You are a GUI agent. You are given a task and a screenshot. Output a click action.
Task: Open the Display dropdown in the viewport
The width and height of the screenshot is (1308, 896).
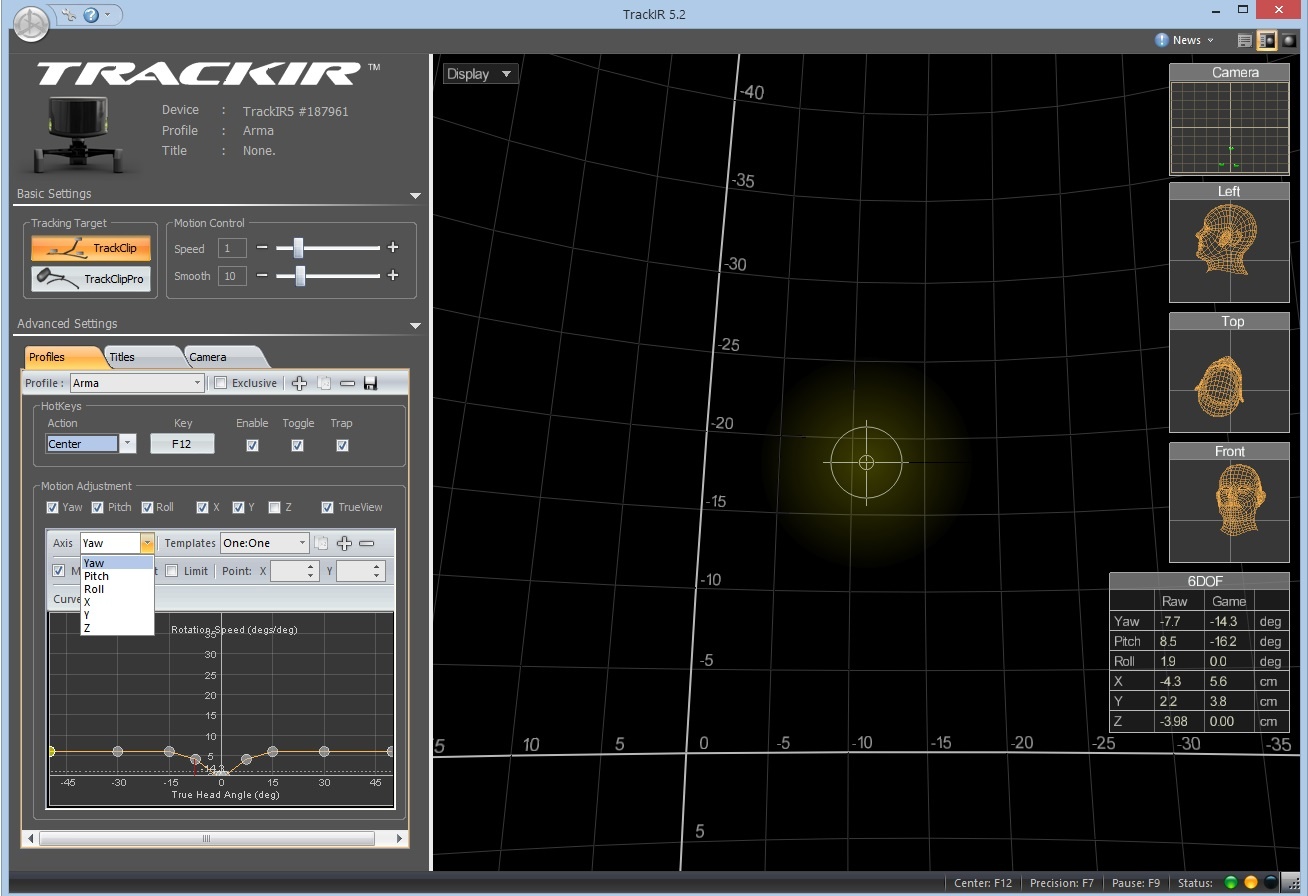click(x=480, y=74)
